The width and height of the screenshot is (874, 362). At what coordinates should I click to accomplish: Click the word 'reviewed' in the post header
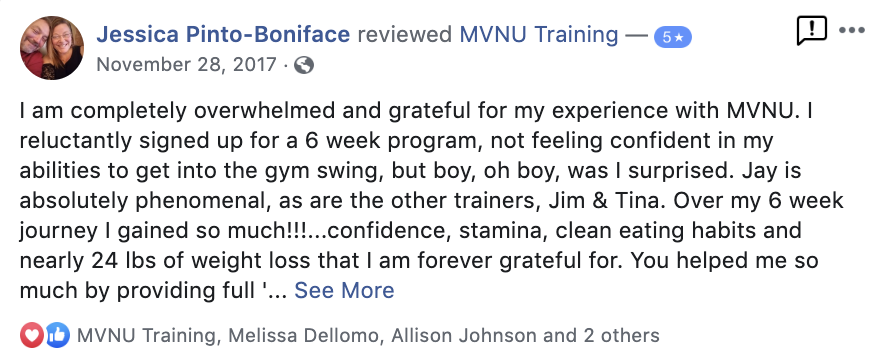(x=405, y=35)
